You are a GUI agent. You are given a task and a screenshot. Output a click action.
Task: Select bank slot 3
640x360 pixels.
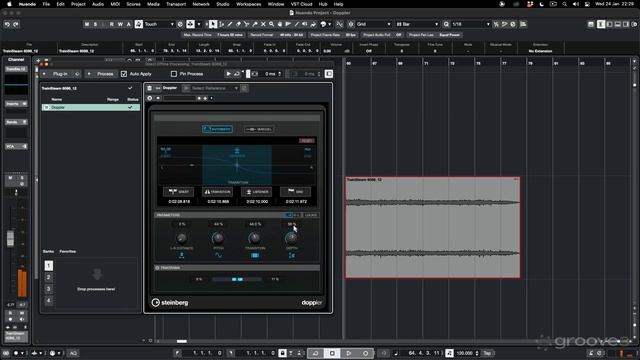tap(49, 289)
